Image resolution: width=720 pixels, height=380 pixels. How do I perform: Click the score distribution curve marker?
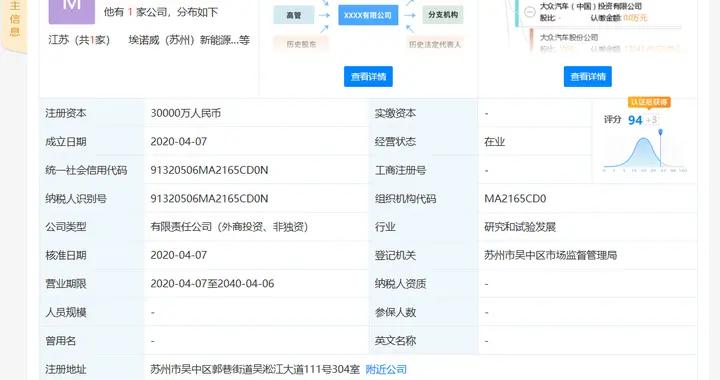coord(660,132)
